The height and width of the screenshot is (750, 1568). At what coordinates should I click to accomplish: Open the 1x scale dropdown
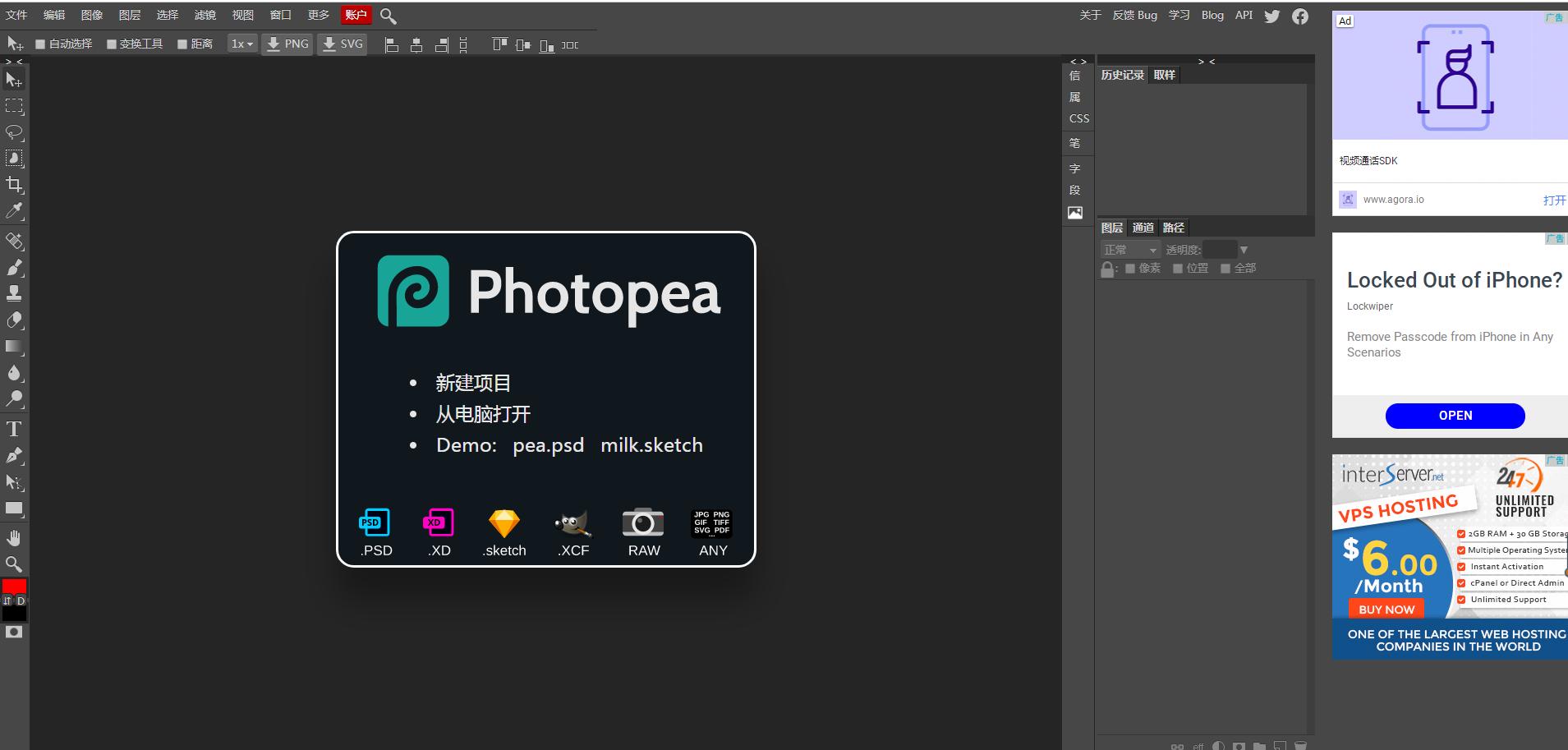point(241,44)
